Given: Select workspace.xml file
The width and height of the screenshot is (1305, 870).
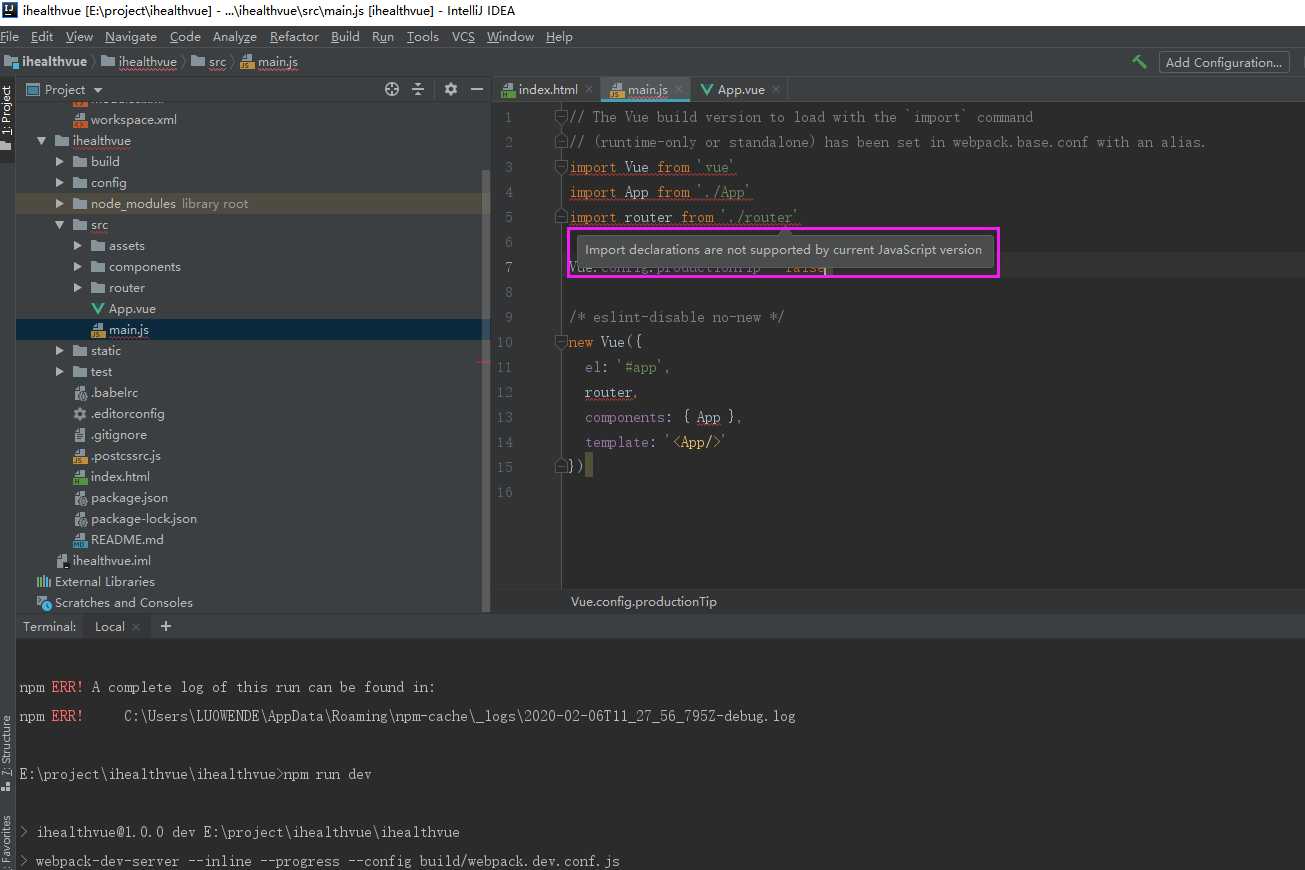Looking at the screenshot, I should (133, 120).
